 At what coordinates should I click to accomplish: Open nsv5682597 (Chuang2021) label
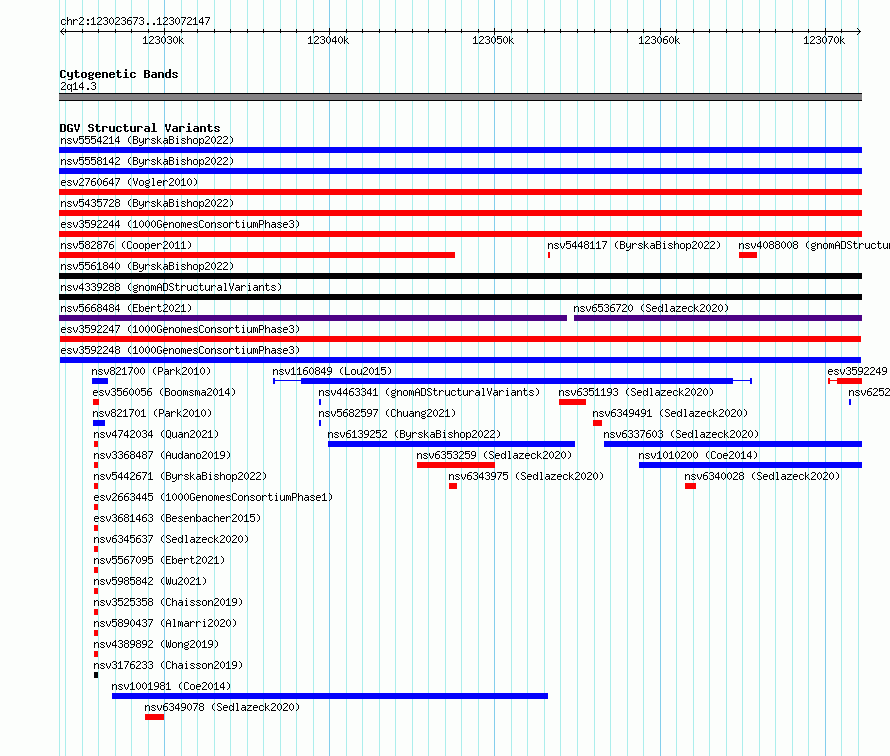[387, 413]
